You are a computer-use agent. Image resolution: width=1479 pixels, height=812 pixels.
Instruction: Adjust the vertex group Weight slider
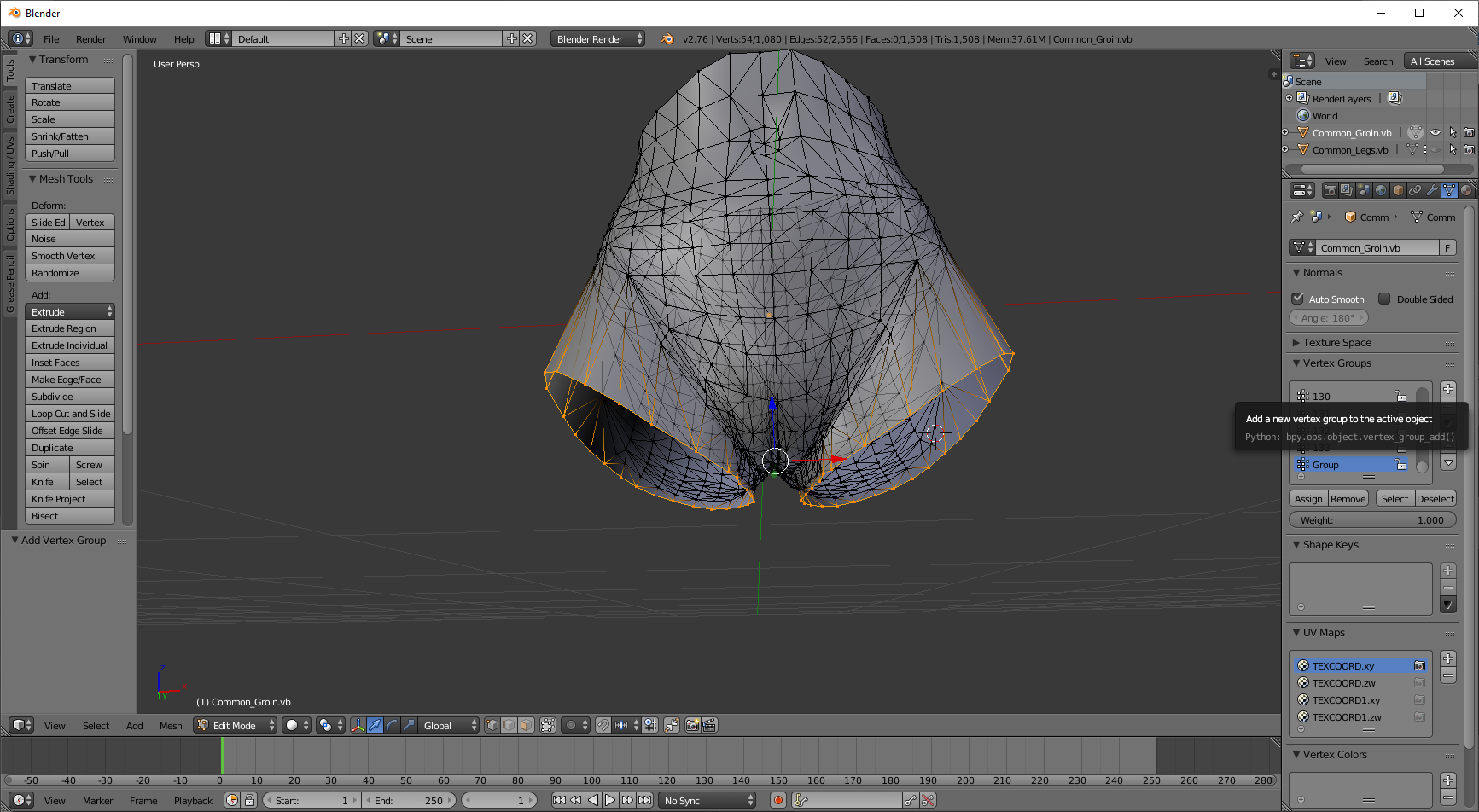point(1372,520)
